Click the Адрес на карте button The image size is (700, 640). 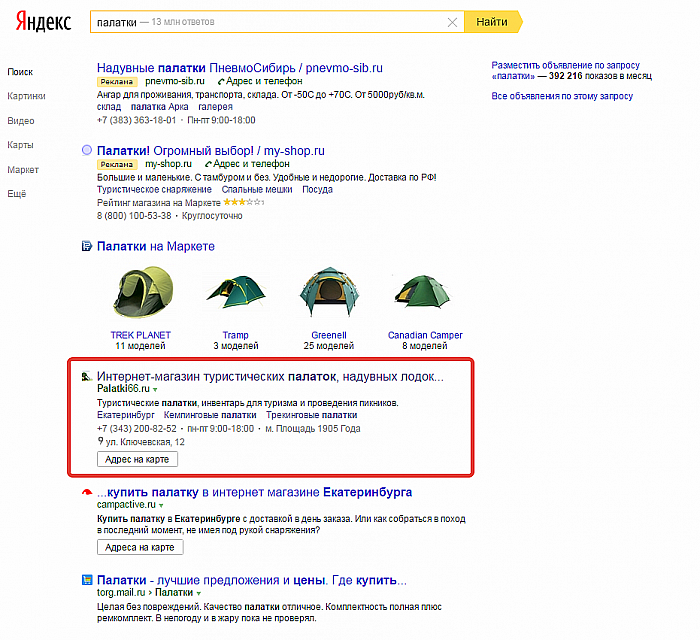point(138,459)
